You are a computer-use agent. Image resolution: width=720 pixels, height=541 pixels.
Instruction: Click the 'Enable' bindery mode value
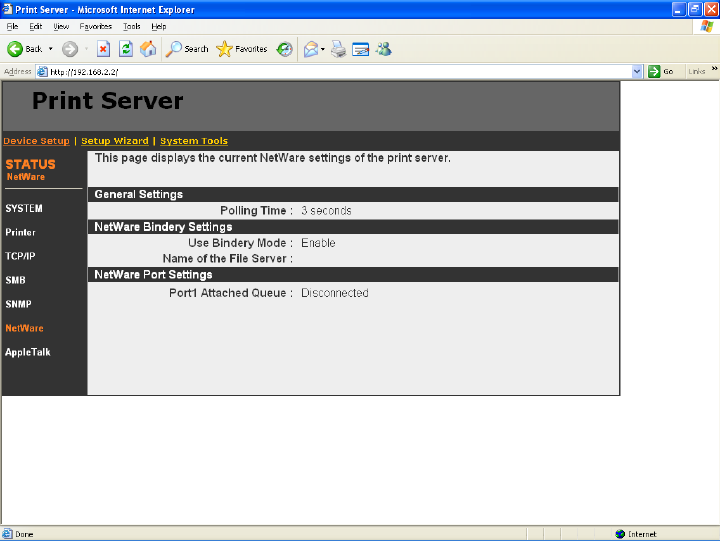click(318, 243)
